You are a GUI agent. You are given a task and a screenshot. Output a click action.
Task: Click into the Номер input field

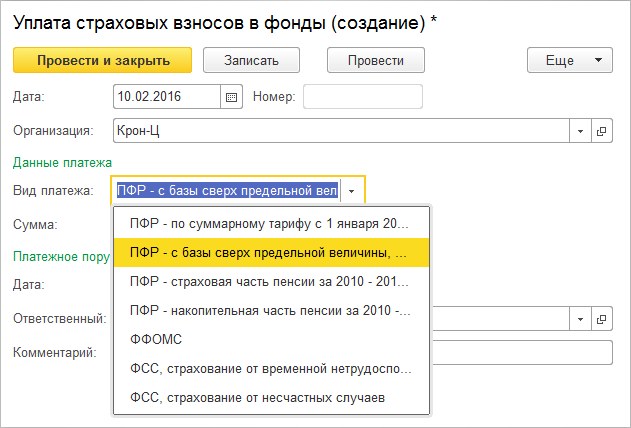[362, 97]
